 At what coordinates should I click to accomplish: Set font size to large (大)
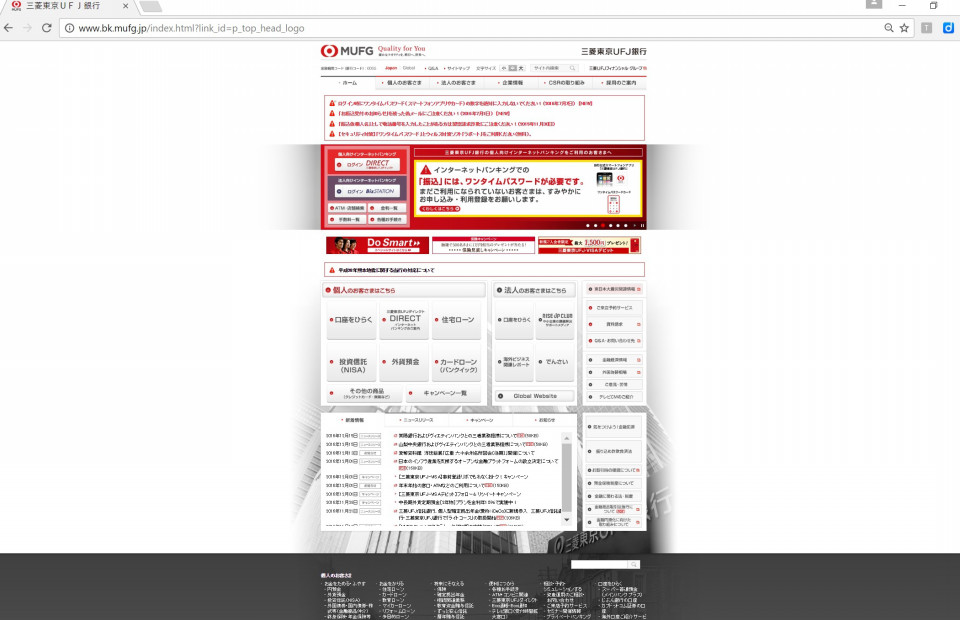pyautogui.click(x=521, y=69)
